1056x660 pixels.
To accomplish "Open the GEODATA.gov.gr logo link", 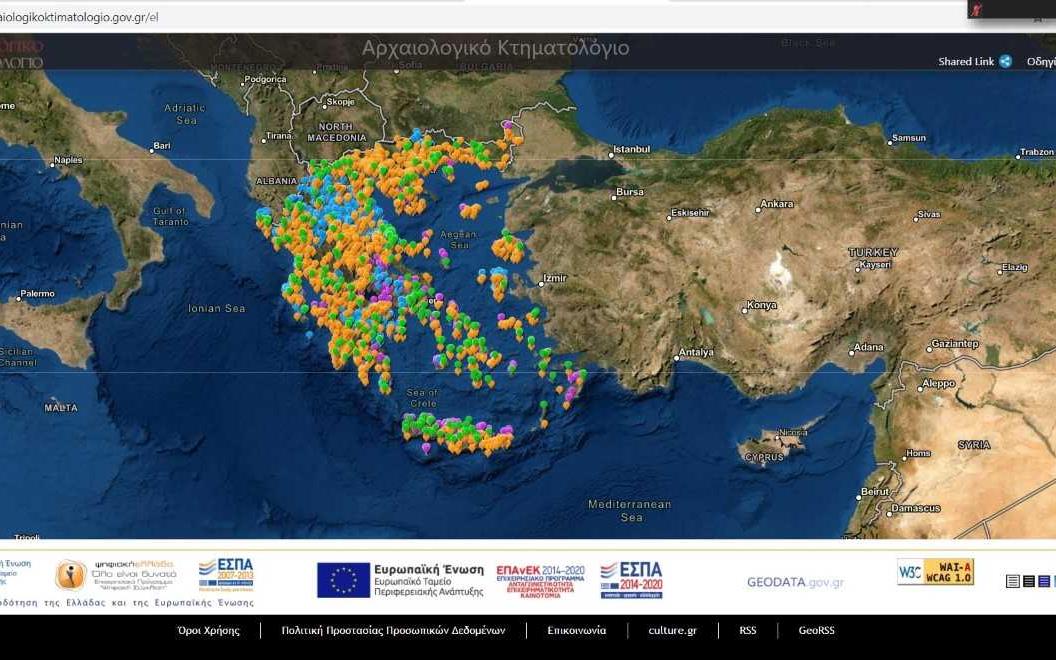I will coord(795,582).
